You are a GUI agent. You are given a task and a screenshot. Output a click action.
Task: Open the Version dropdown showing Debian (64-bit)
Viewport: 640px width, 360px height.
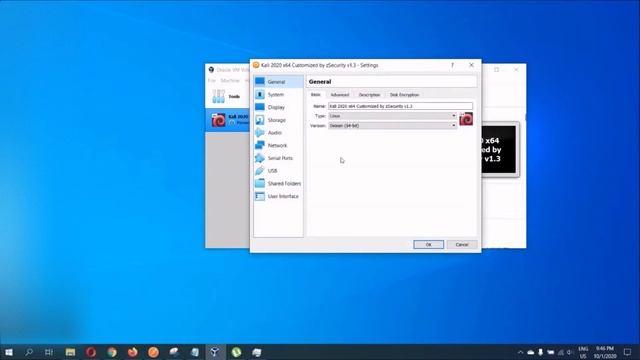coord(392,126)
